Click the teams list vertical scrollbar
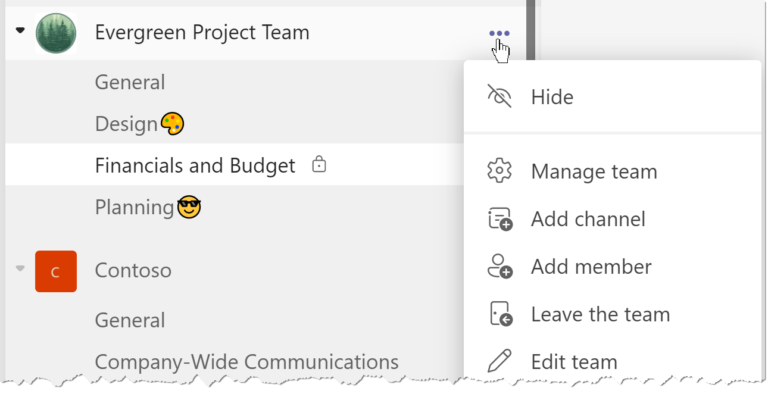Image resolution: width=768 pixels, height=394 pixels. pyautogui.click(x=530, y=29)
